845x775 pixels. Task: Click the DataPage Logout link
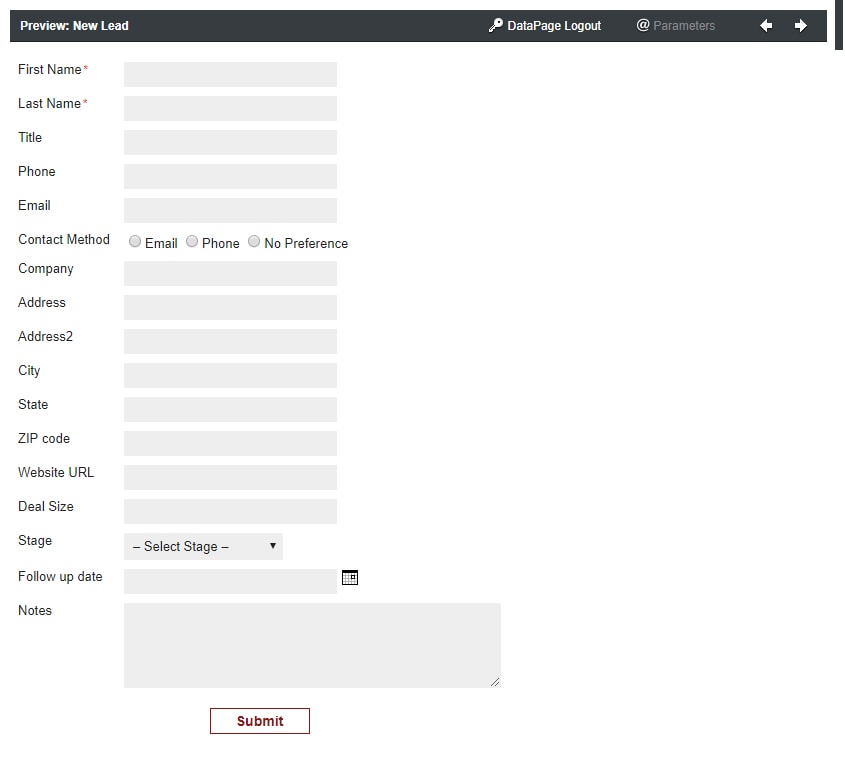tap(554, 26)
